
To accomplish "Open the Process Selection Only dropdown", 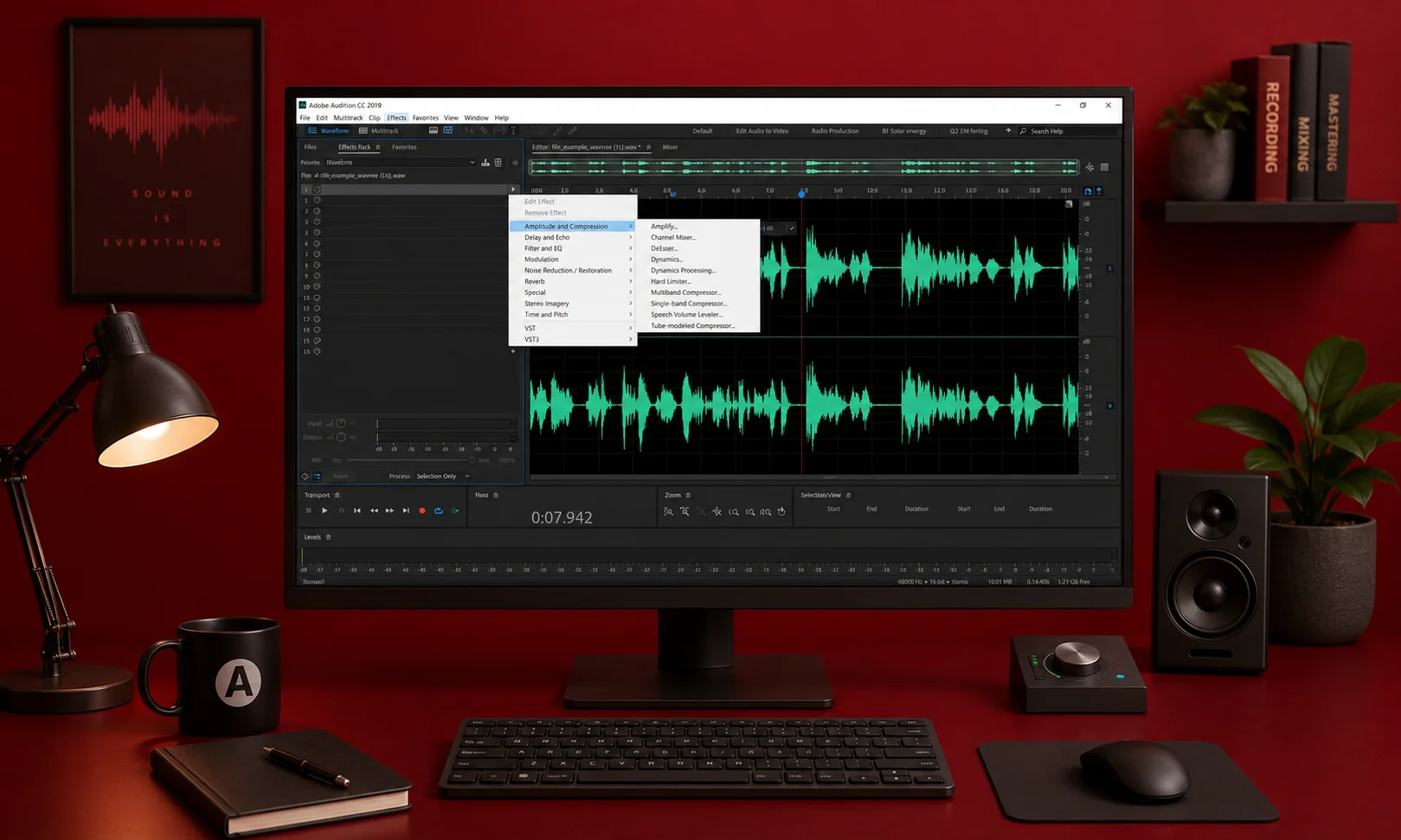I will click(442, 476).
